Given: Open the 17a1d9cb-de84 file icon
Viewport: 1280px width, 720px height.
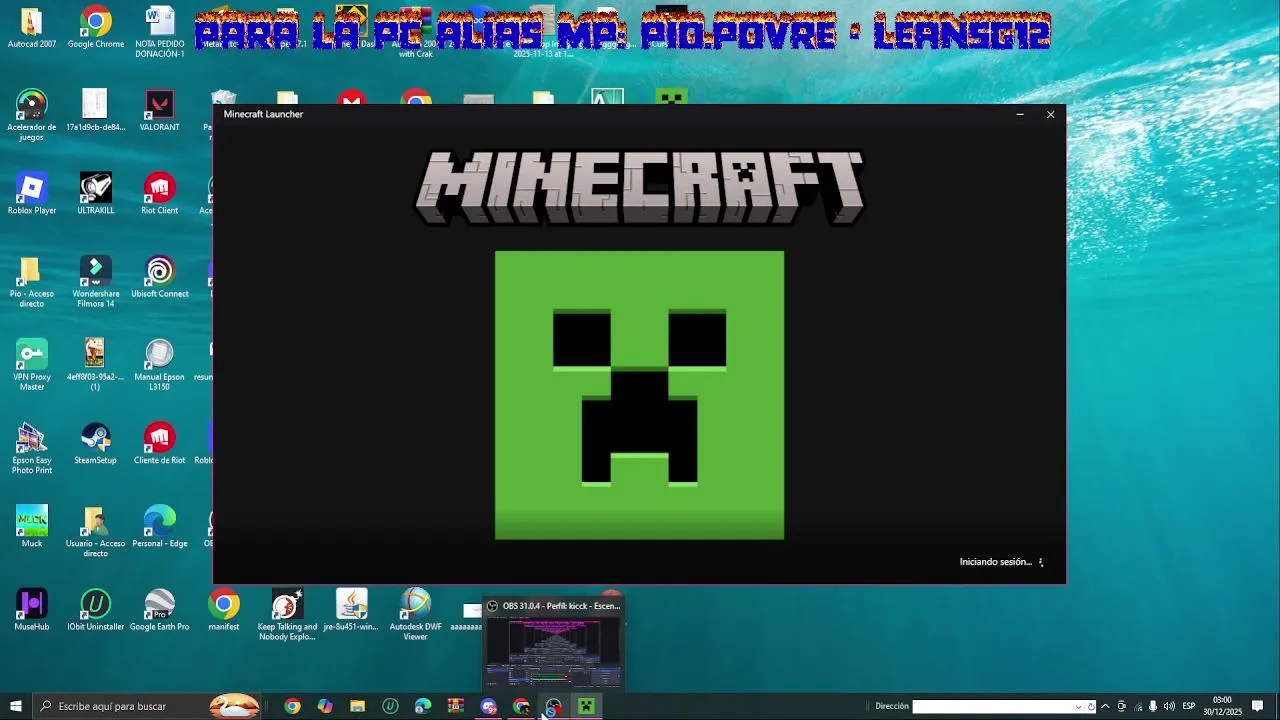Looking at the screenshot, I should click(95, 110).
